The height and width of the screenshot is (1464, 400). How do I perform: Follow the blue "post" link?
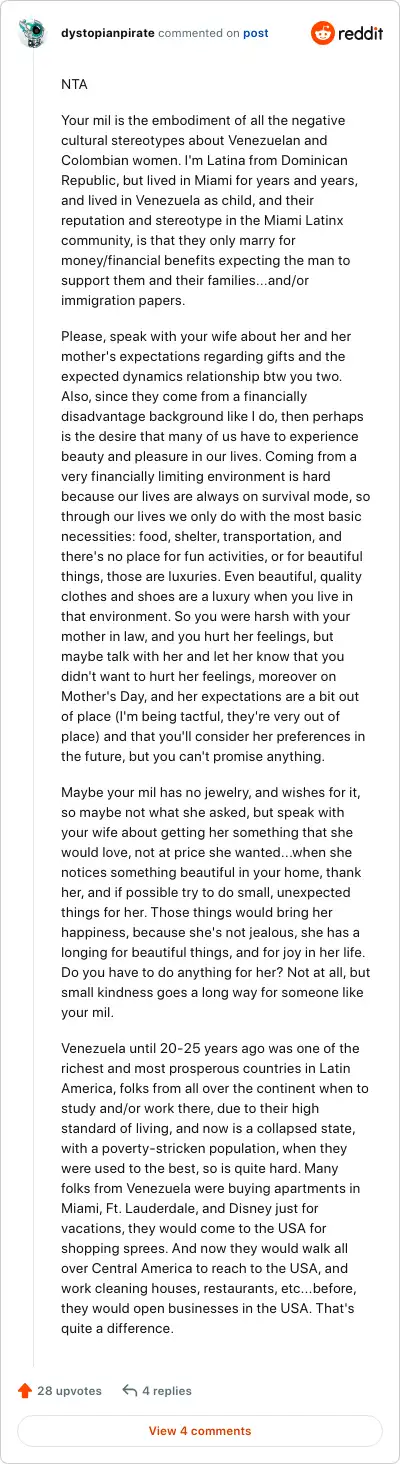tap(256, 33)
